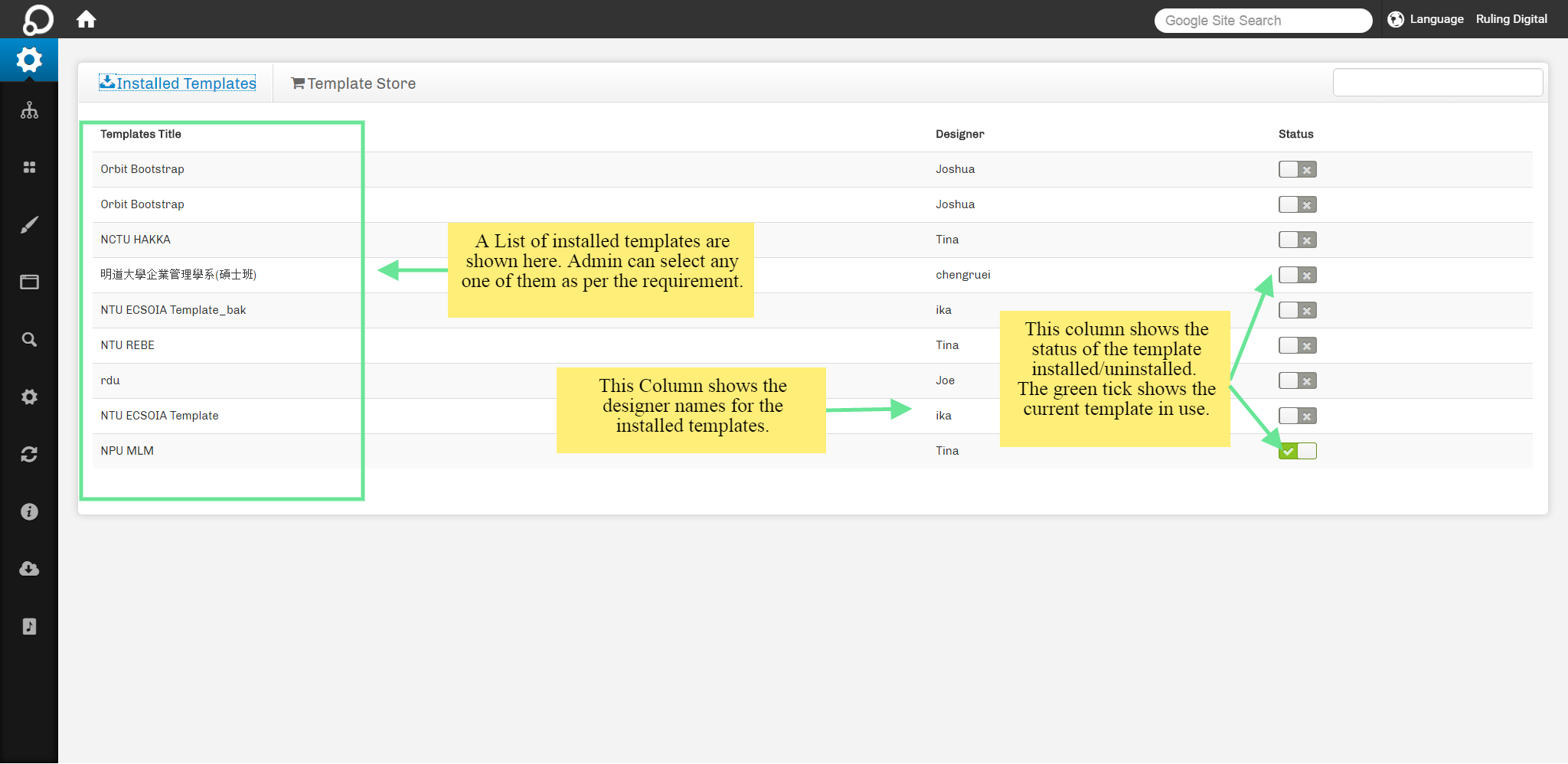Viewport: 1568px width, 764px height.
Task: Switch to the Template Store tab
Action: pyautogui.click(x=353, y=83)
